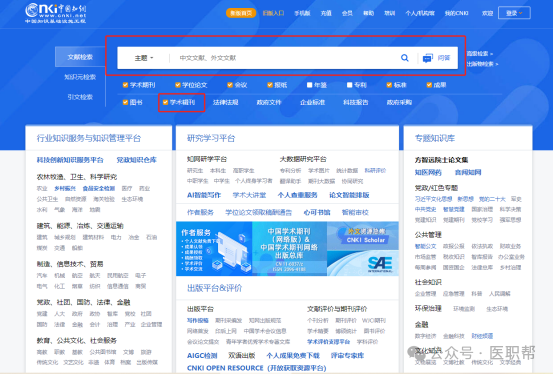Expand the 登录 dropdown button
Viewport: 554px width, 375px height.
(x=514, y=13)
